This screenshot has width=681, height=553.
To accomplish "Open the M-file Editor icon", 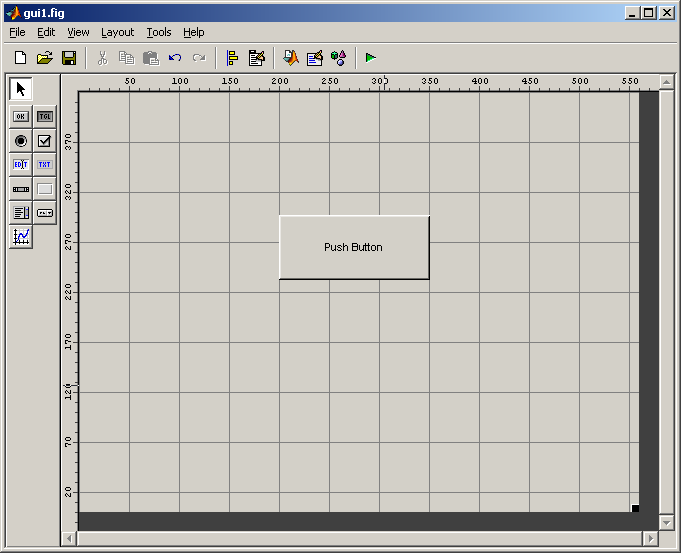I will point(291,58).
